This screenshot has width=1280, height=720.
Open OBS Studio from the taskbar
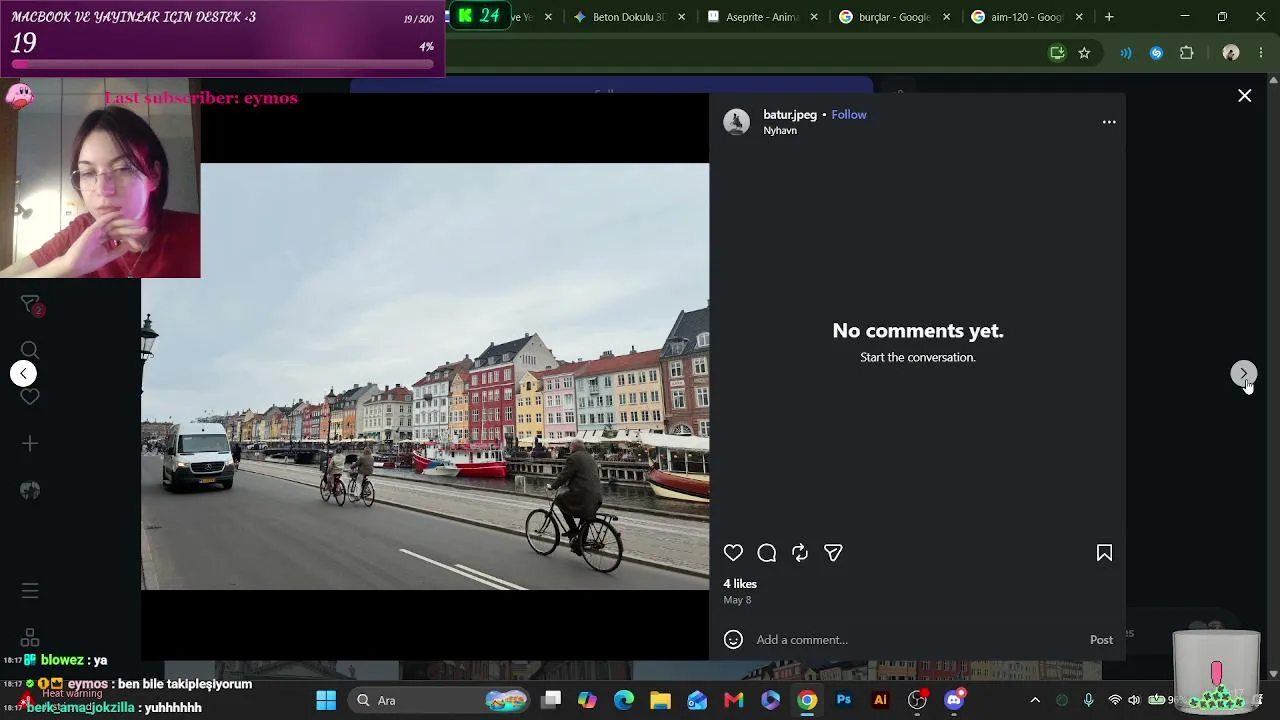click(917, 700)
